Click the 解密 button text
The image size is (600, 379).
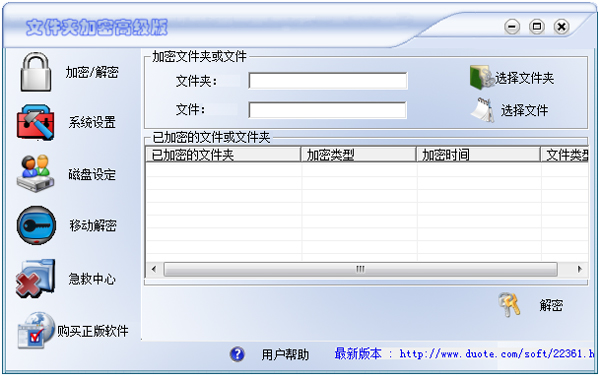pyautogui.click(x=551, y=305)
